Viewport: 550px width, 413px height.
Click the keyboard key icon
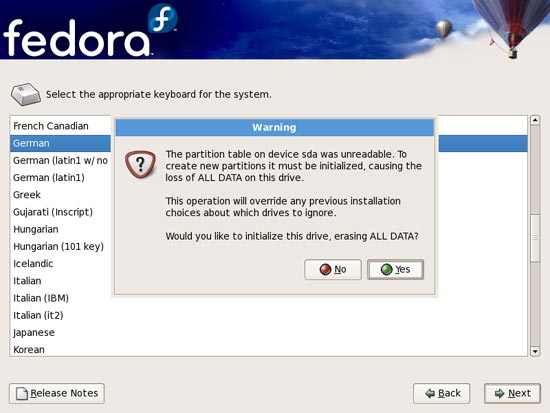(26, 94)
